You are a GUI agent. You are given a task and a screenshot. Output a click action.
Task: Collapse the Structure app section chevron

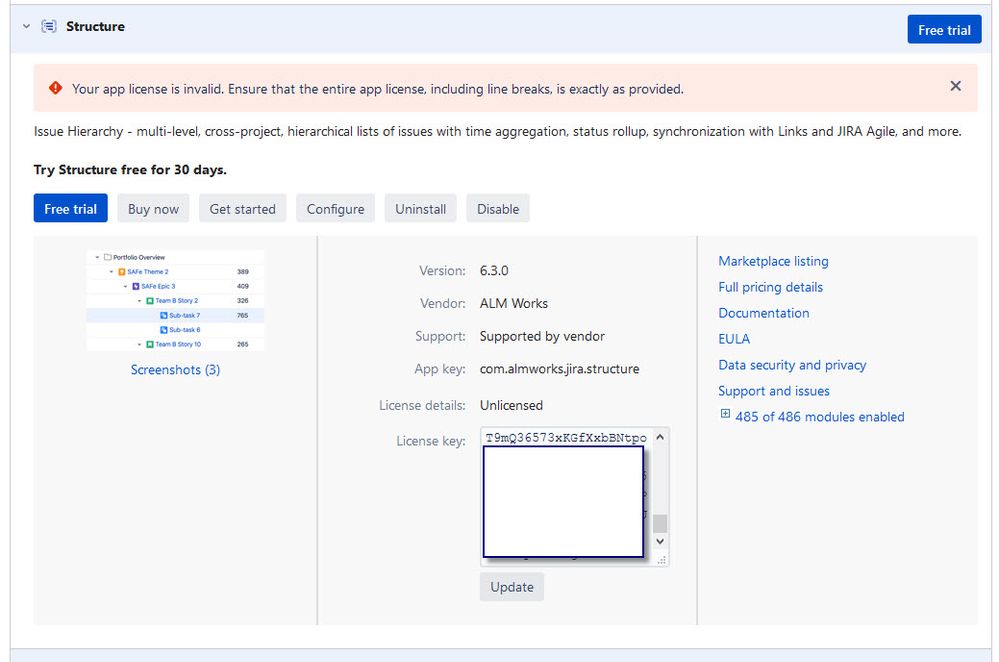[26, 26]
